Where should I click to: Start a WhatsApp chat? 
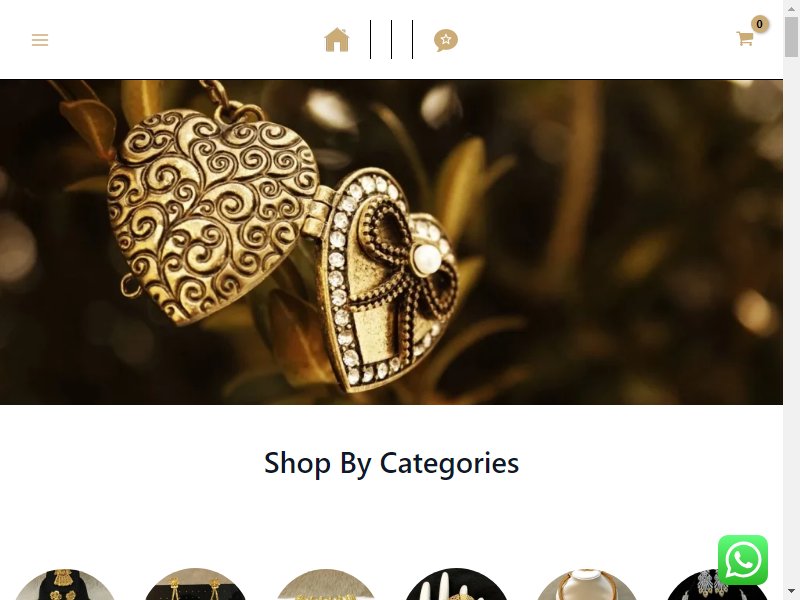point(742,560)
